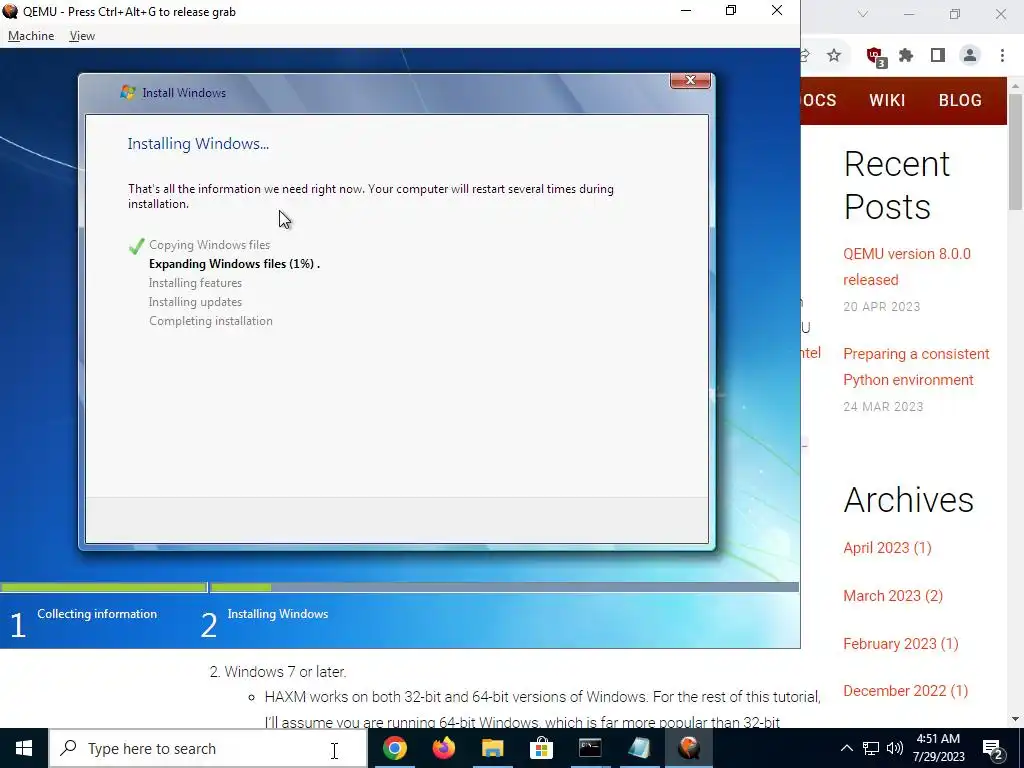1024x768 pixels.
Task: Bookmark this page with the star icon
Action: (834, 56)
